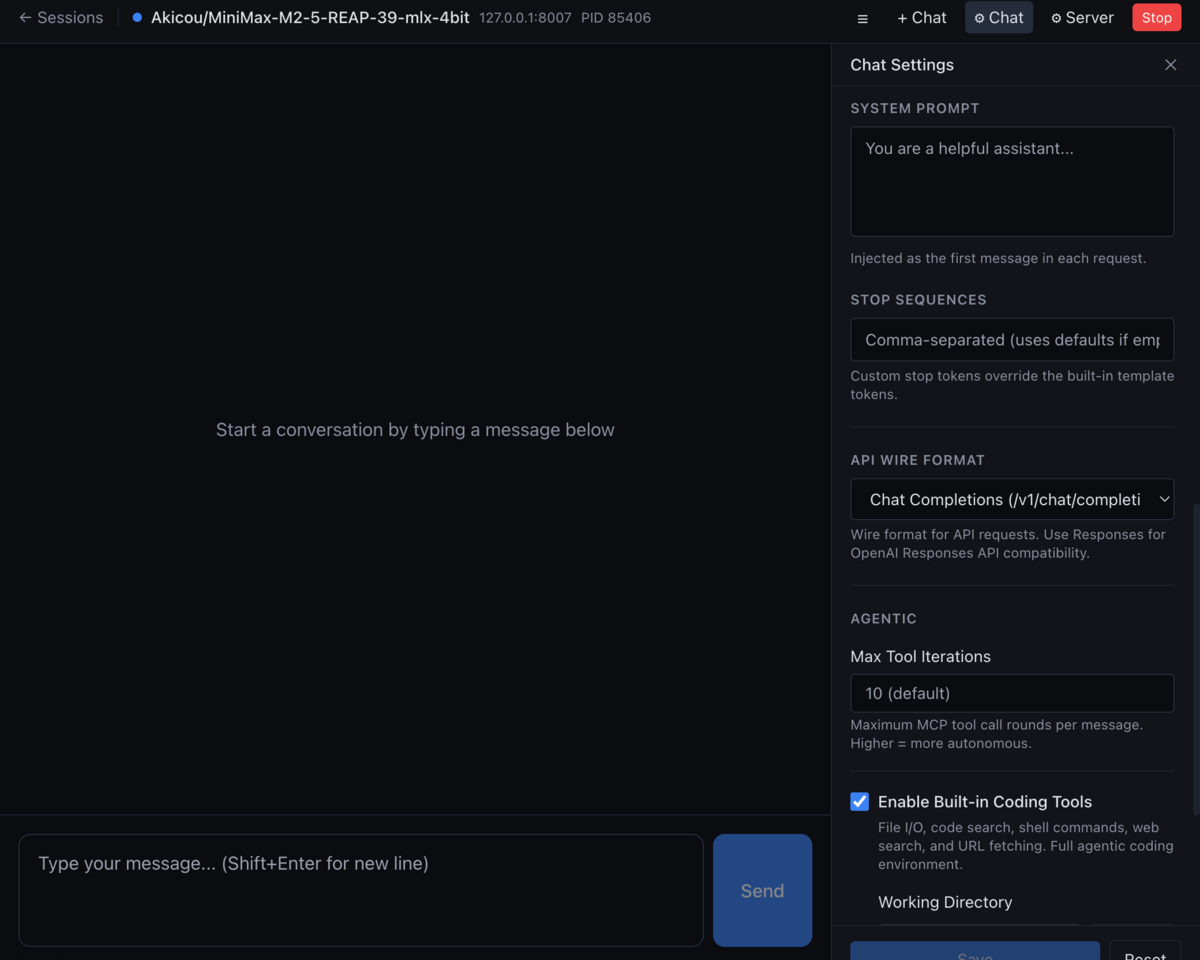Screen dimensions: 1200x960
Task: Disable Built-in Coding Tools
Action: click(x=859, y=801)
